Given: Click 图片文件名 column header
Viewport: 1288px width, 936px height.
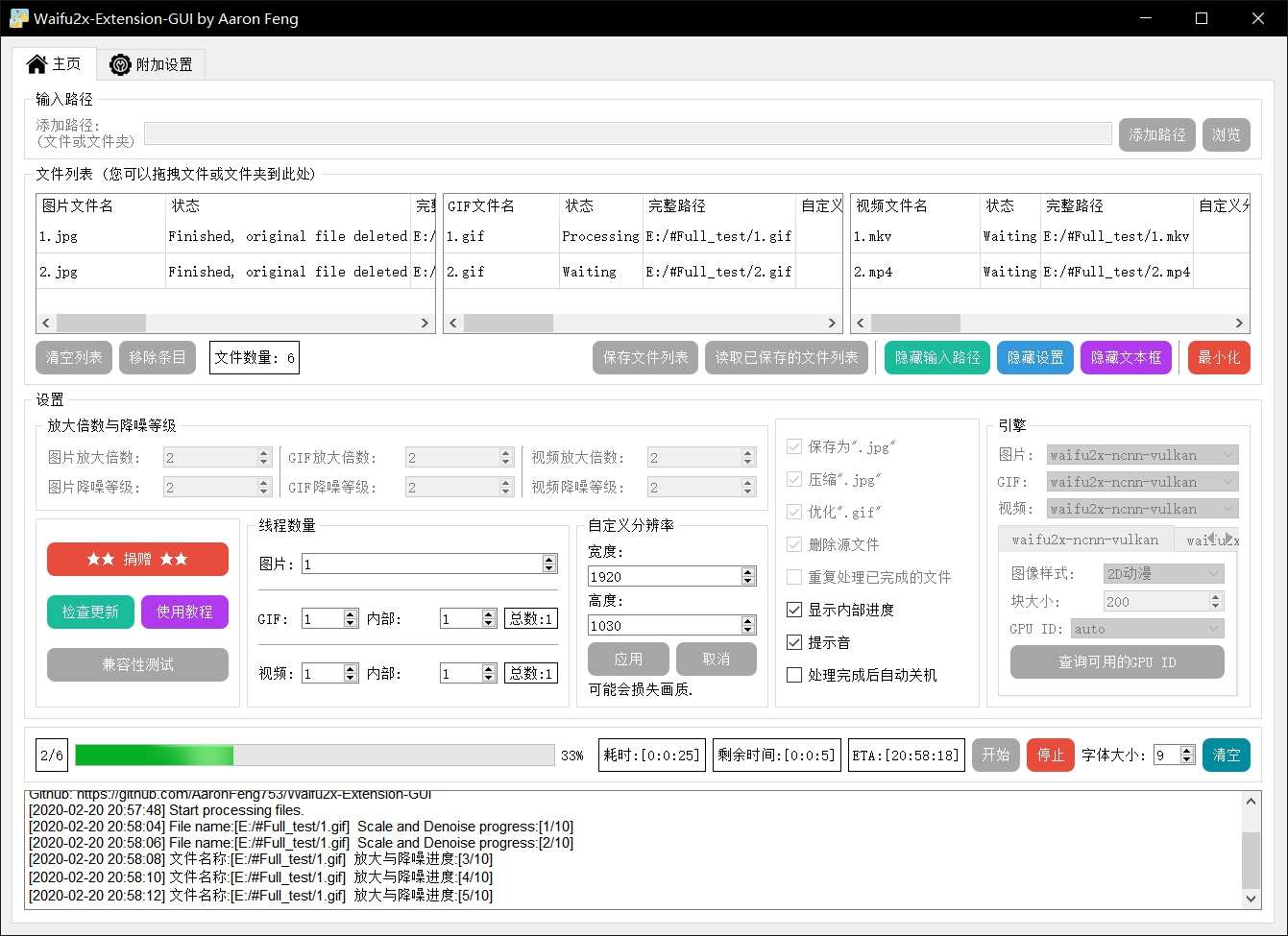Looking at the screenshot, I should pos(101,205).
